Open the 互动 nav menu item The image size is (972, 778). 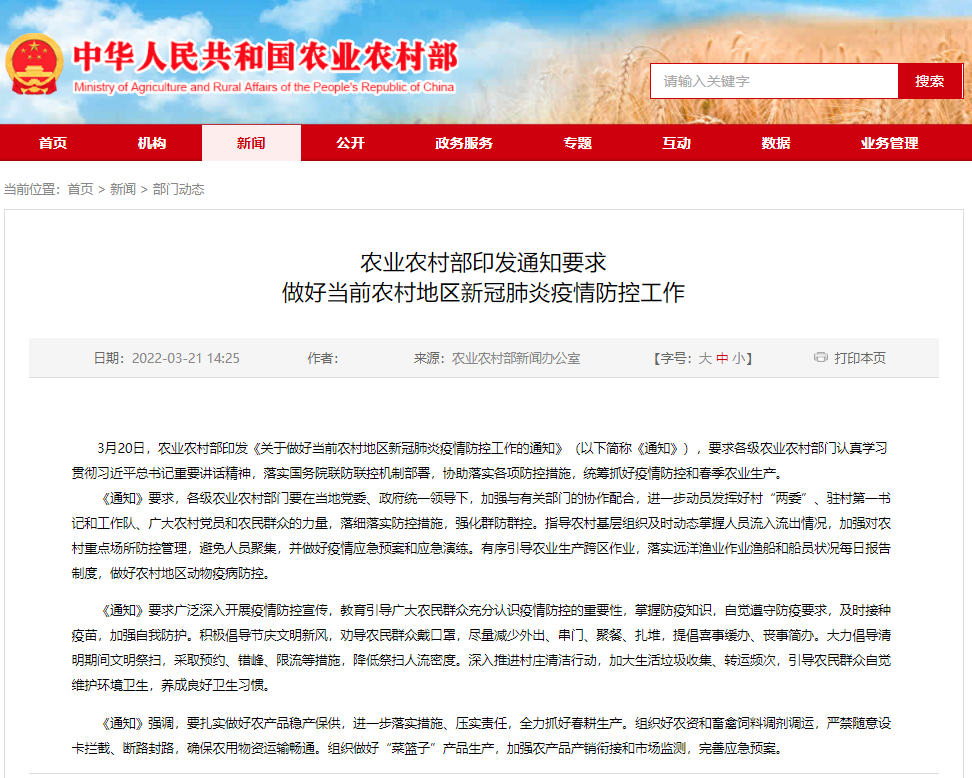(x=676, y=143)
